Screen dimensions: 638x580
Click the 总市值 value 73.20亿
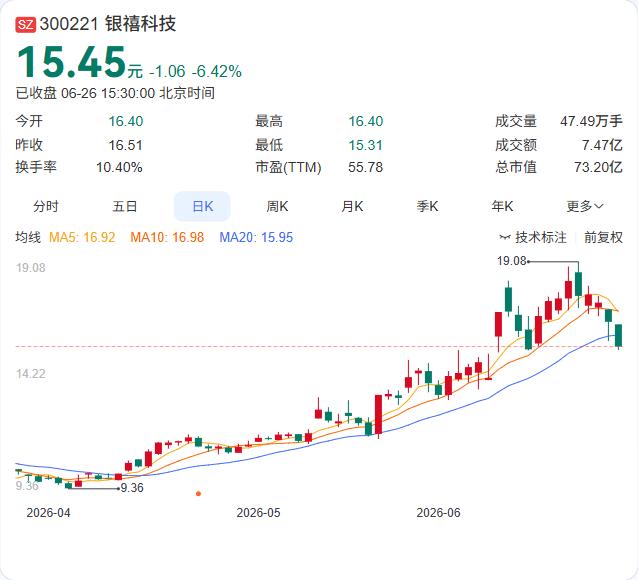point(598,167)
